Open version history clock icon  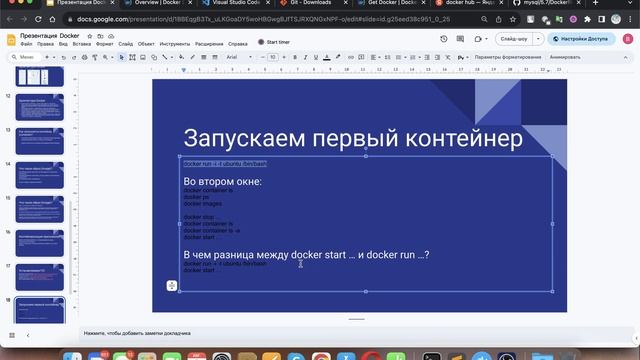coord(444,39)
